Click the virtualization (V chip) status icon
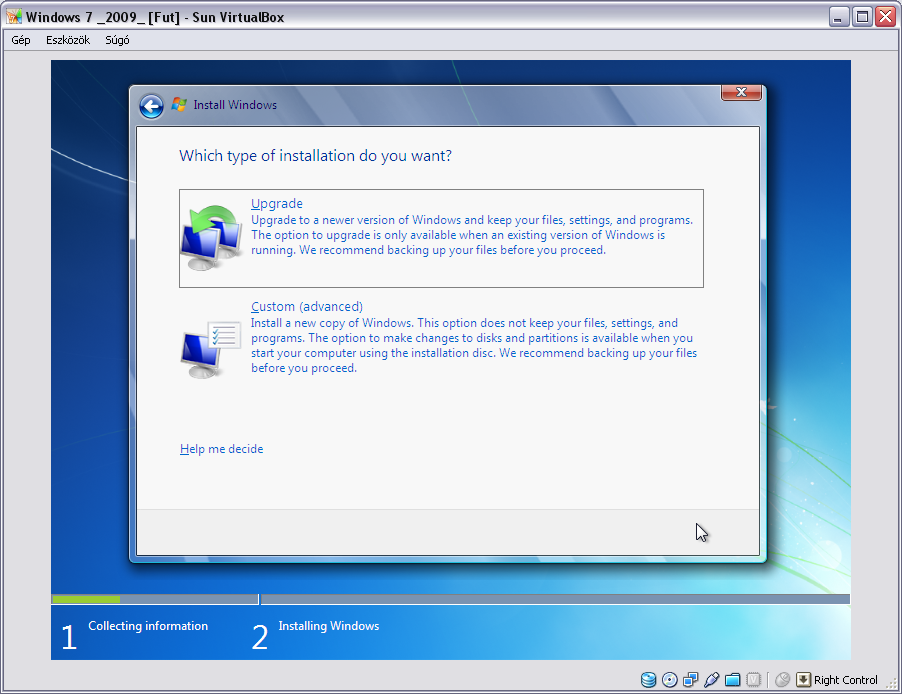 [x=754, y=680]
